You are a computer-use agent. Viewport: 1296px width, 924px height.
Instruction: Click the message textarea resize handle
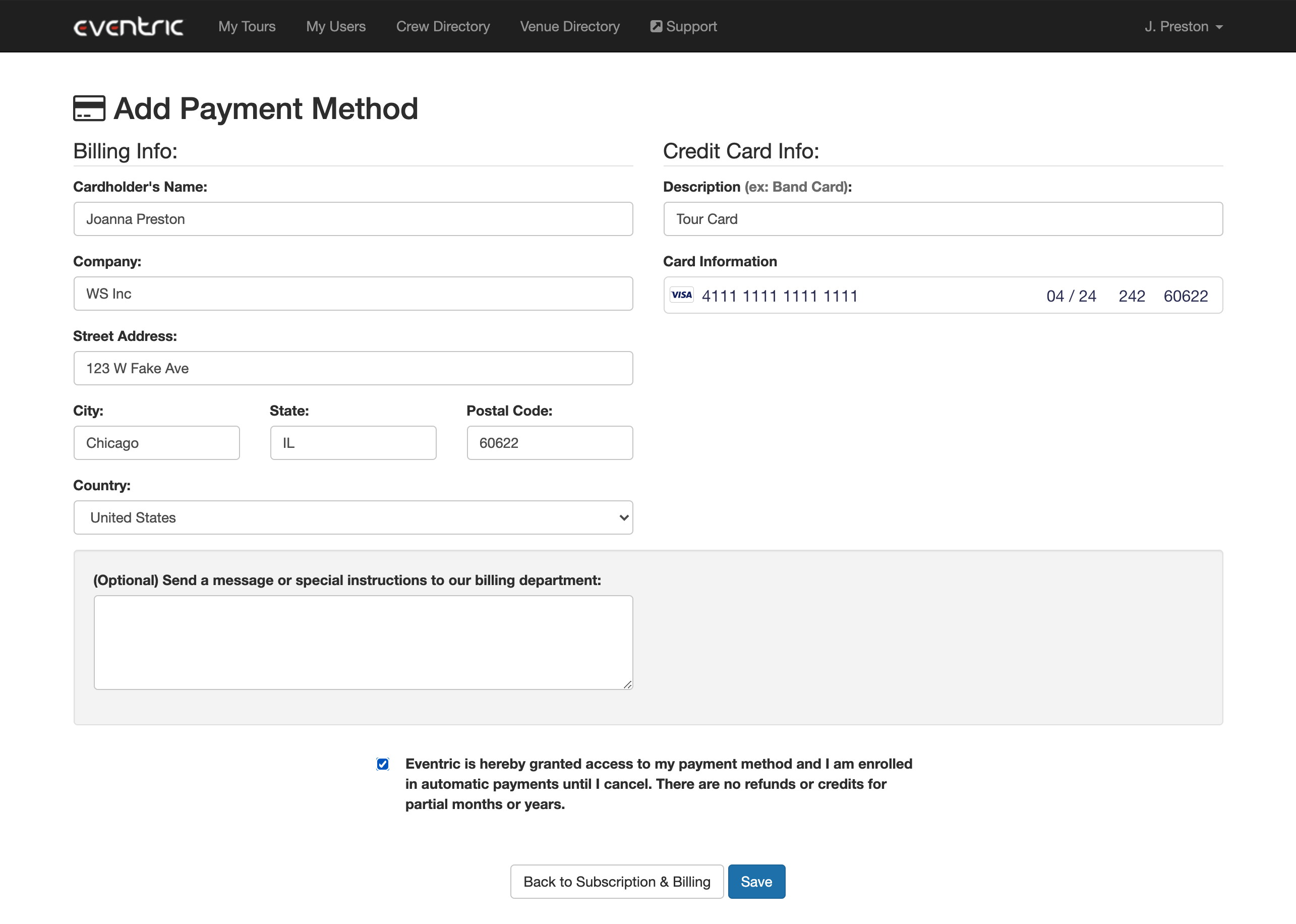click(627, 684)
